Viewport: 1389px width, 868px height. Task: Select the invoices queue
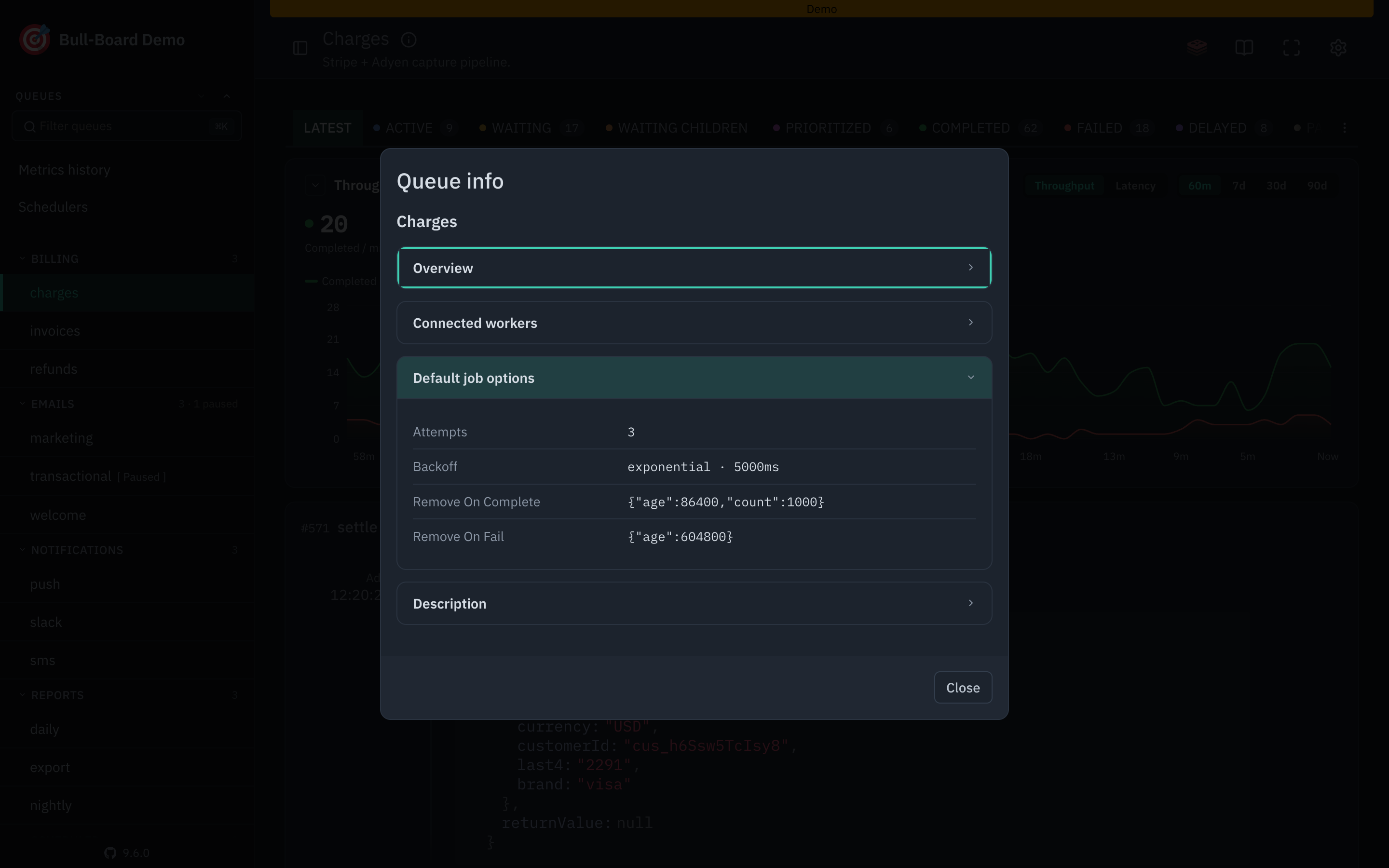click(127, 331)
